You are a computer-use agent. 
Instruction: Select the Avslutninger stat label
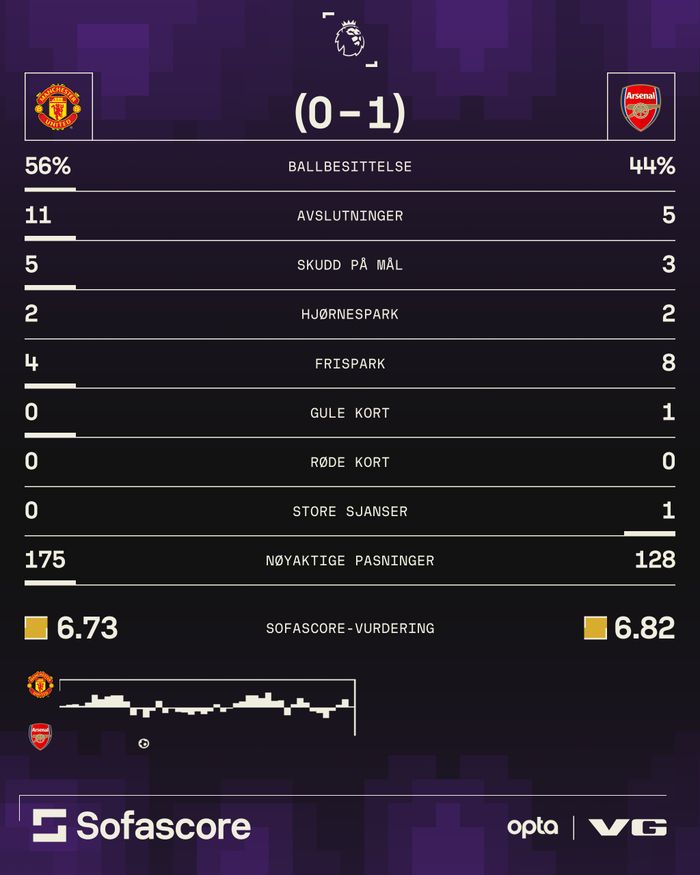pos(350,216)
